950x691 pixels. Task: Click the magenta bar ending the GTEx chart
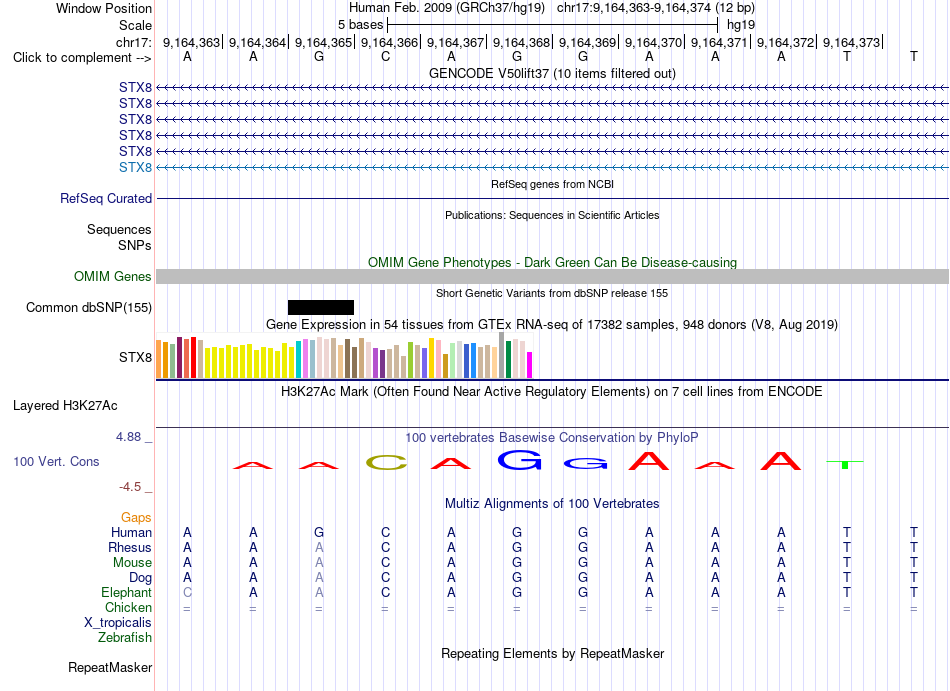(x=530, y=365)
